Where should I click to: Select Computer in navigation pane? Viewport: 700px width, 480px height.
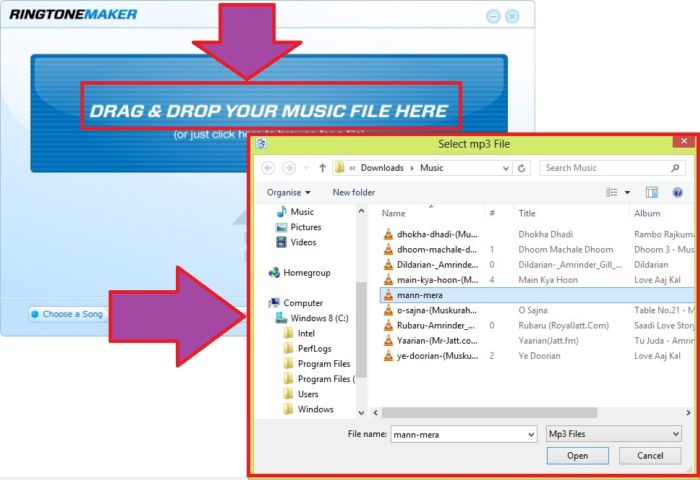click(x=296, y=303)
